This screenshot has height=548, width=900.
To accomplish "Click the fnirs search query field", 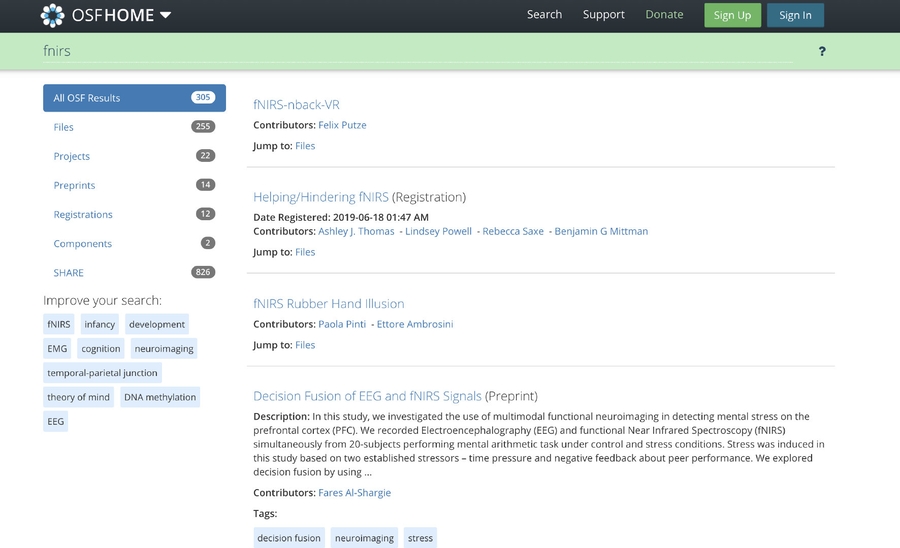I will click(x=400, y=51).
